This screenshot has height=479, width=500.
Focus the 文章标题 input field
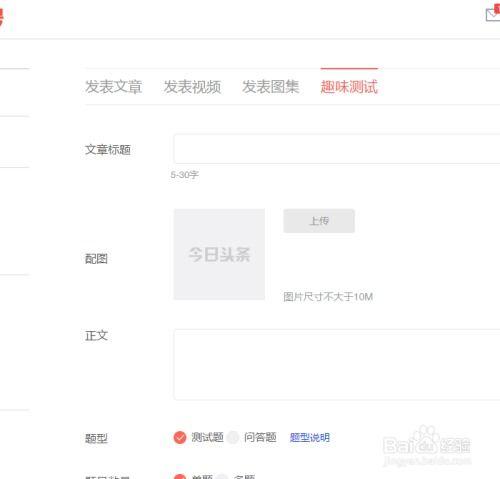[337, 149]
